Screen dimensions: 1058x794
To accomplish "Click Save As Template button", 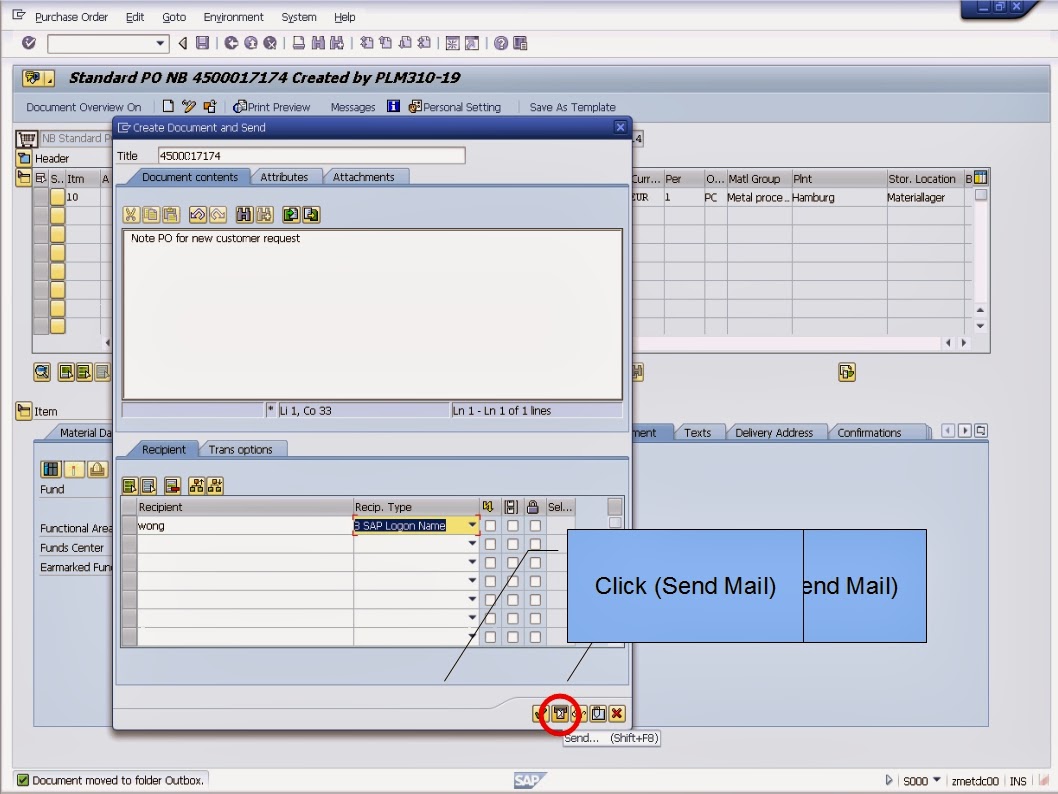I will (x=572, y=107).
